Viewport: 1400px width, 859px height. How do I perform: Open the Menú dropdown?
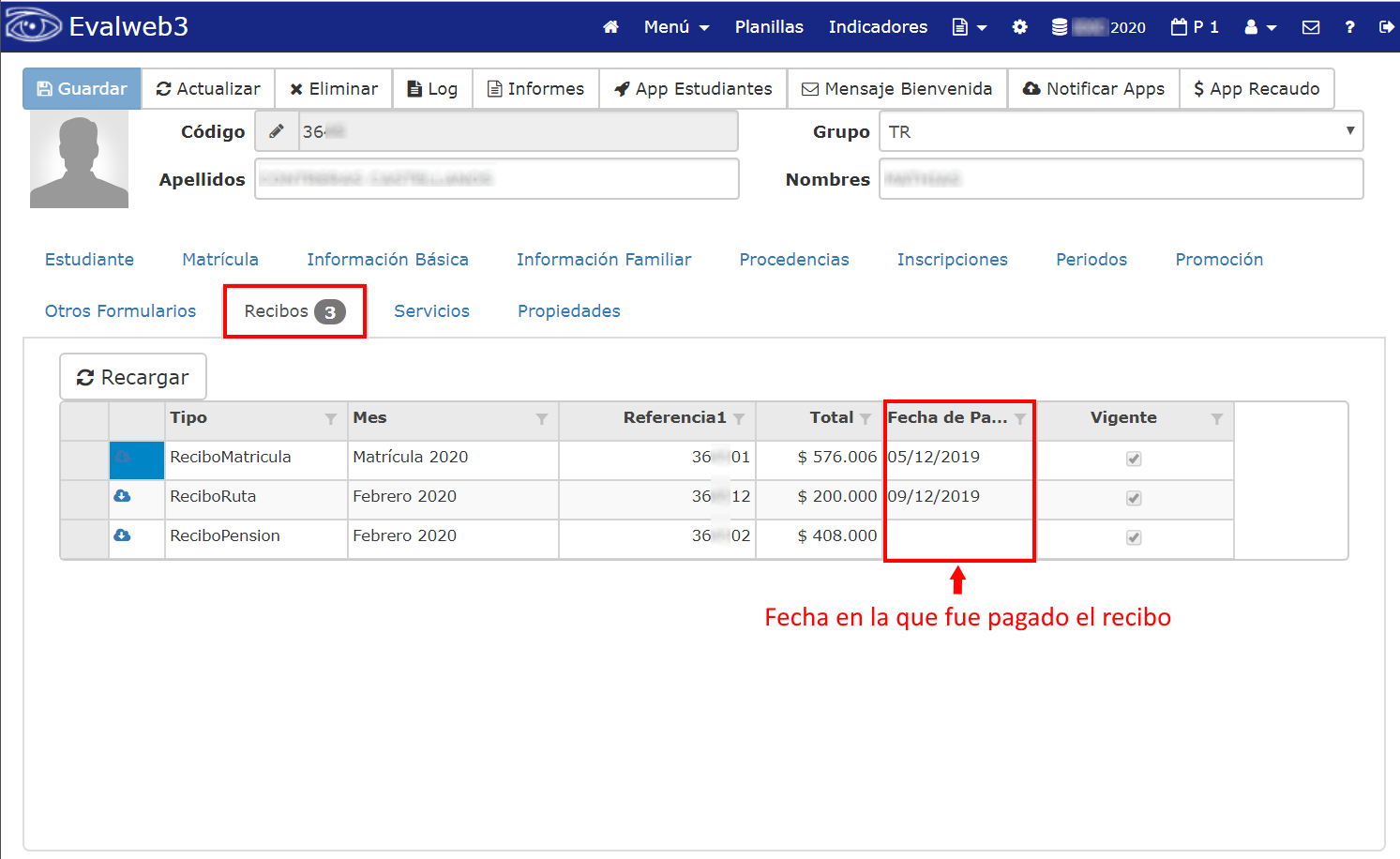[676, 27]
